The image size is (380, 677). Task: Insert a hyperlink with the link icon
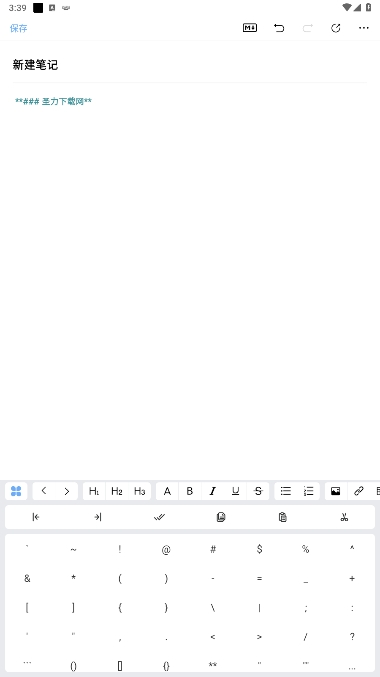click(x=358, y=491)
